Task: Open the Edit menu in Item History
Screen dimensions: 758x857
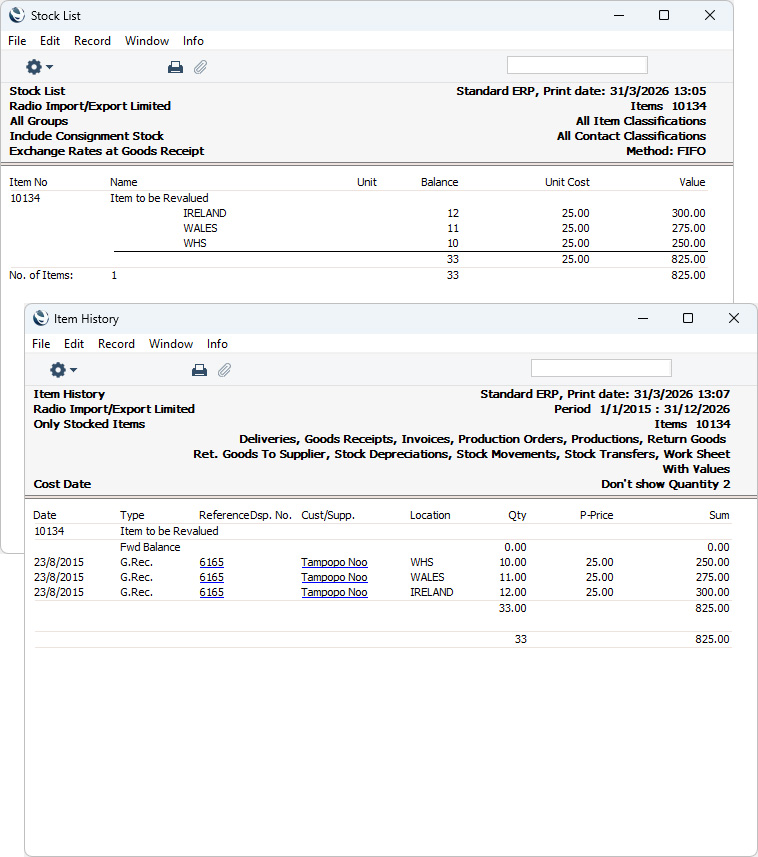Action: click(74, 344)
